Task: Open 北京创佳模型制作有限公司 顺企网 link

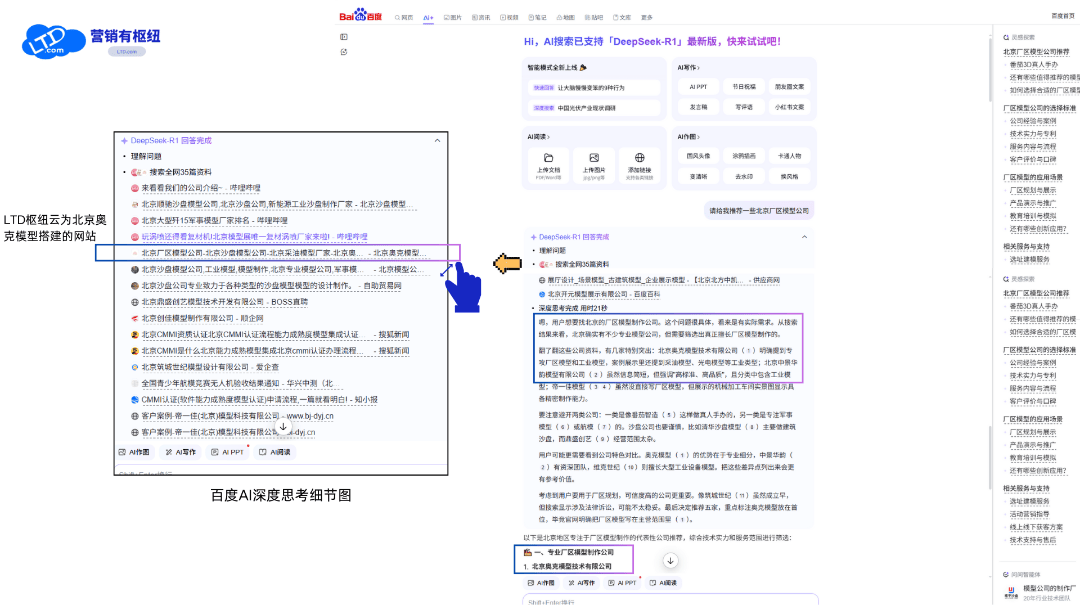Action: pos(202,318)
